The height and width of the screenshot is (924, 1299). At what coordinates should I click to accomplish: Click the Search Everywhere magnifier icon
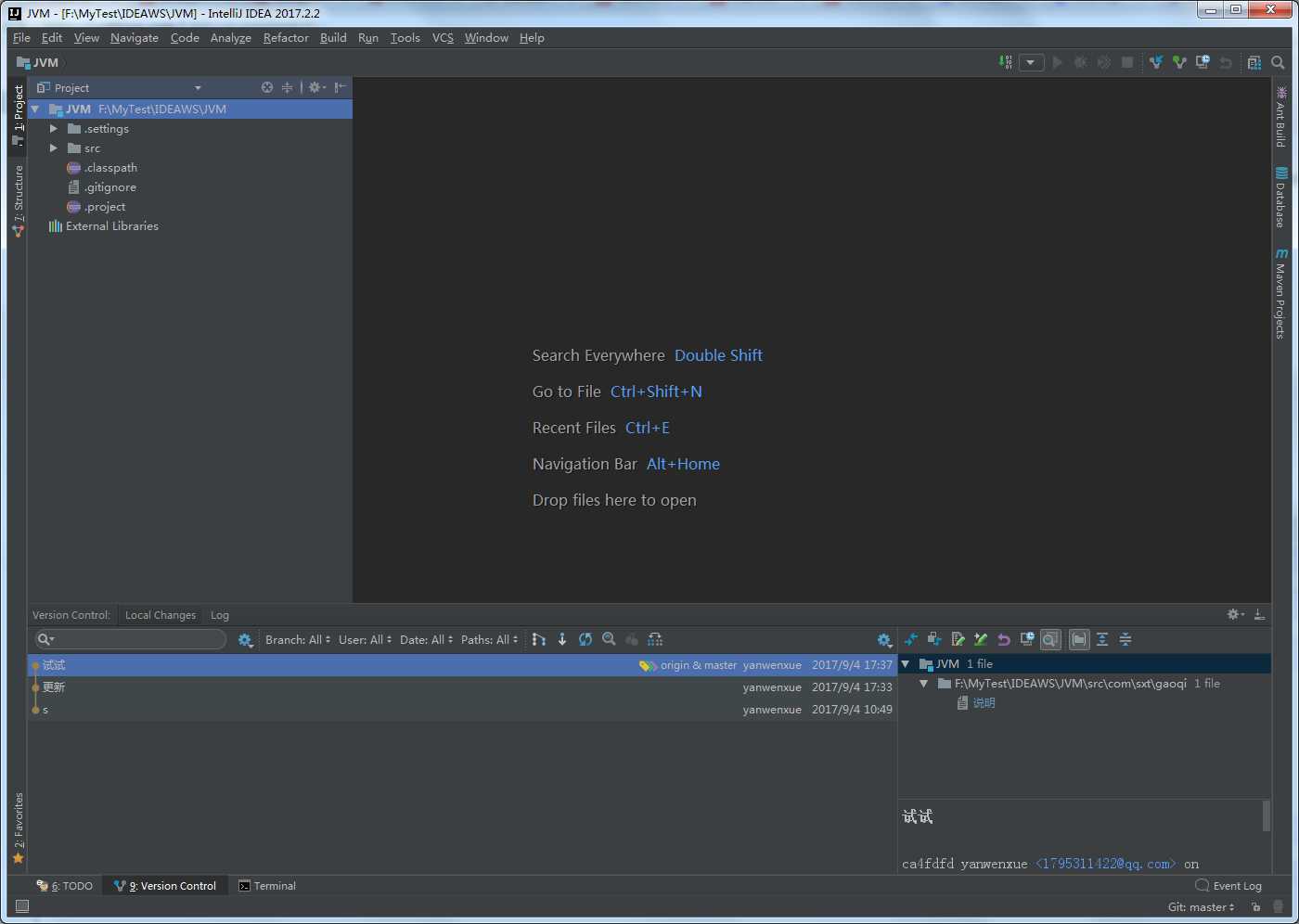point(1278,62)
